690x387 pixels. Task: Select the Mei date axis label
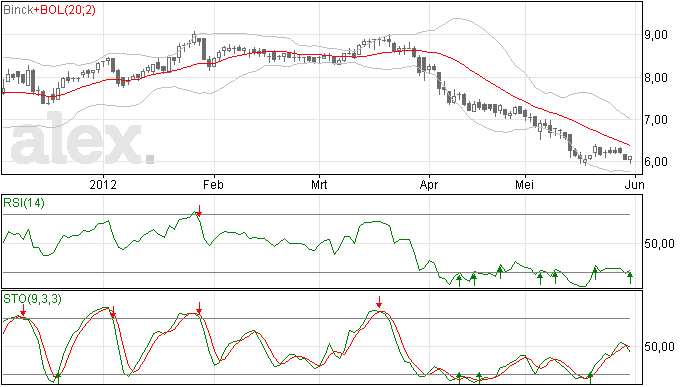tap(525, 184)
